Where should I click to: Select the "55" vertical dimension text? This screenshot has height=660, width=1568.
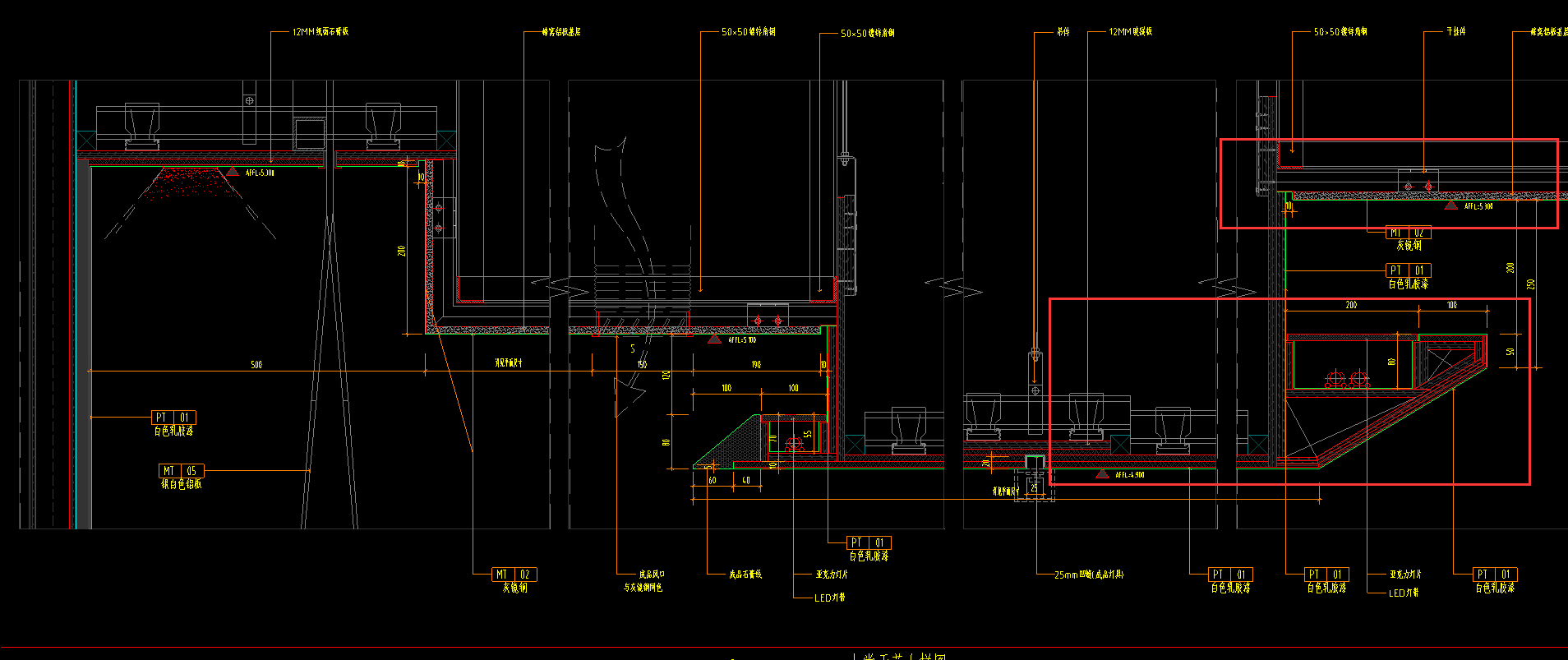[x=808, y=433]
